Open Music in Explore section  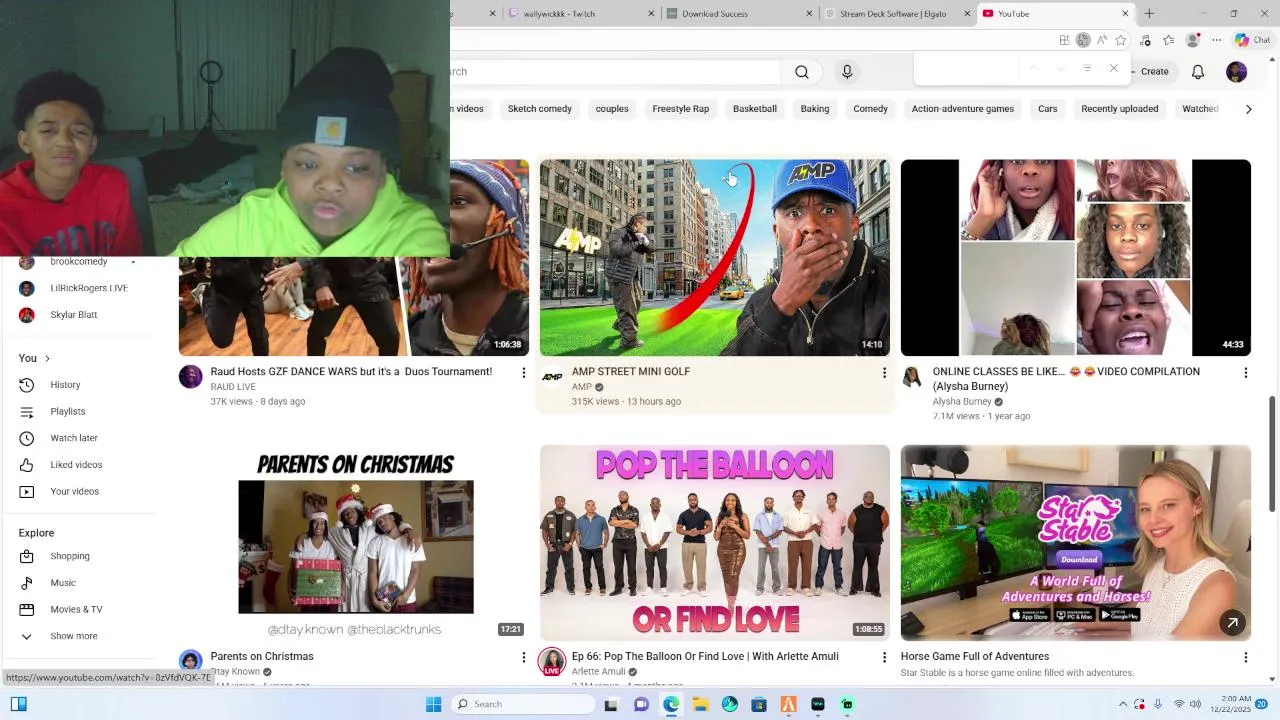point(78,583)
